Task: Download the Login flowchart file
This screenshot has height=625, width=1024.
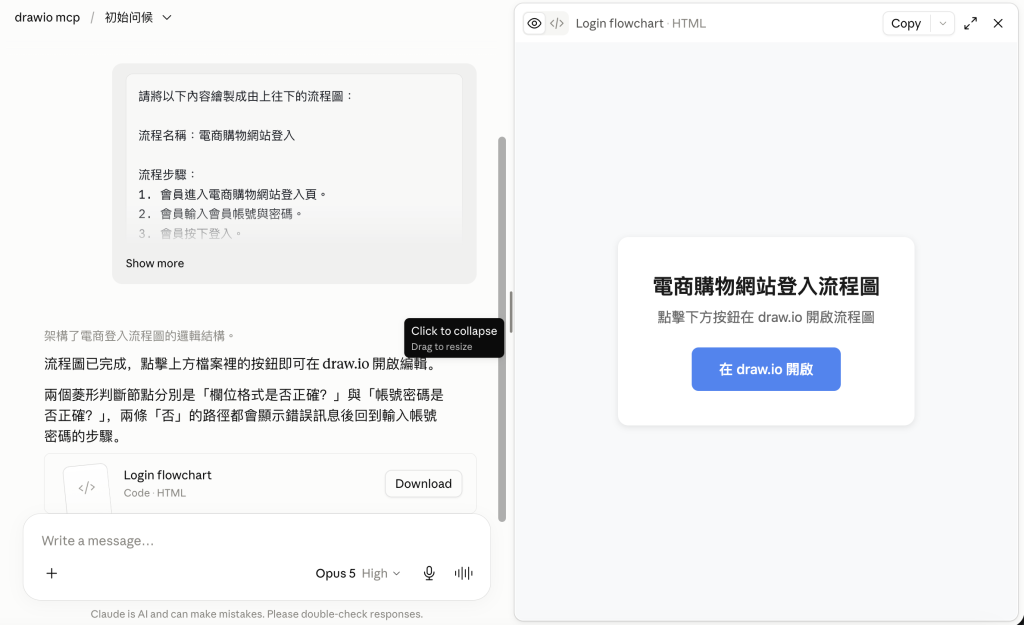Action: [423, 483]
